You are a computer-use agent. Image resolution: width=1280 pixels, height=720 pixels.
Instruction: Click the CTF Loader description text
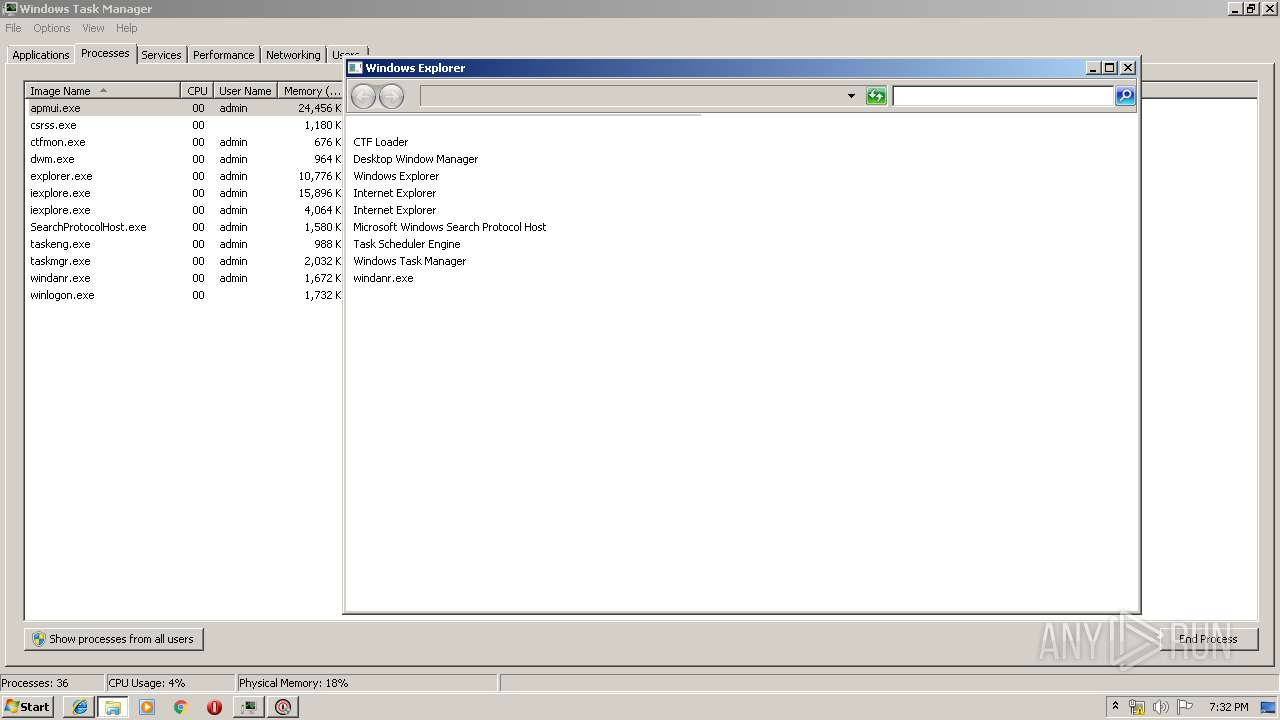click(380, 142)
